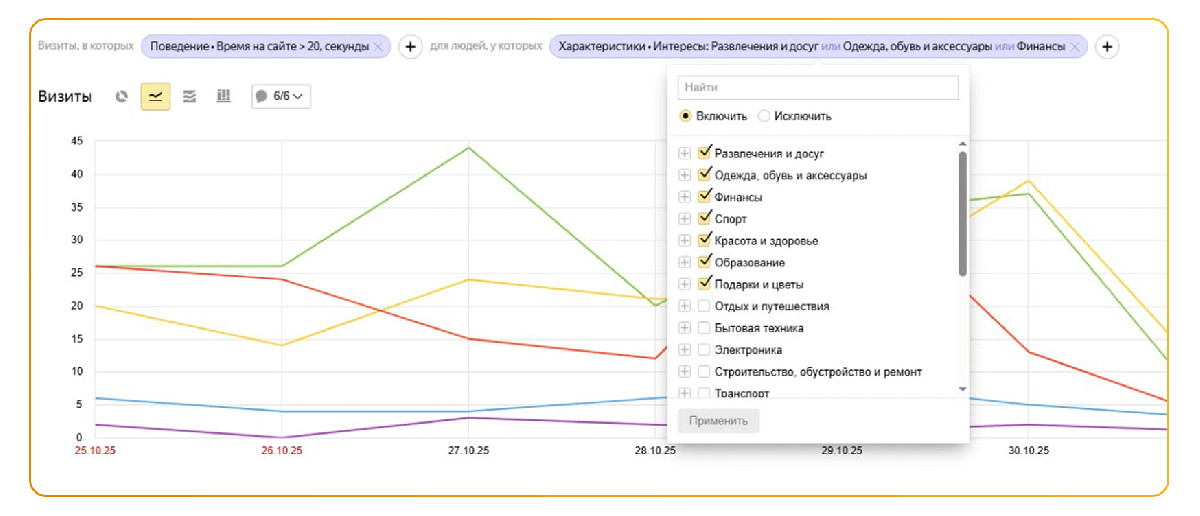Screen dimensions: 1200x516
Task: Switch to column chart view
Action: tap(224, 96)
